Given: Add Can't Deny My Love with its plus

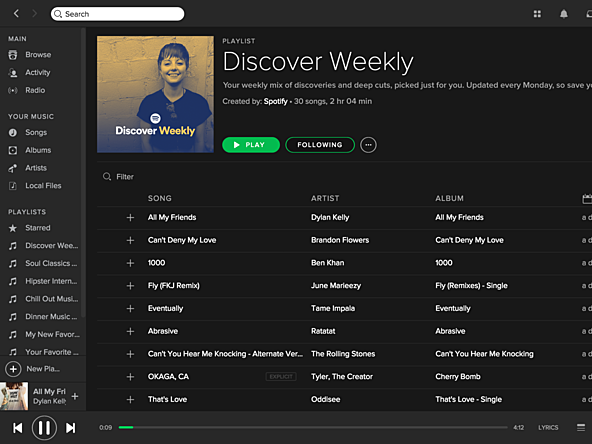Looking at the screenshot, I should (130, 240).
